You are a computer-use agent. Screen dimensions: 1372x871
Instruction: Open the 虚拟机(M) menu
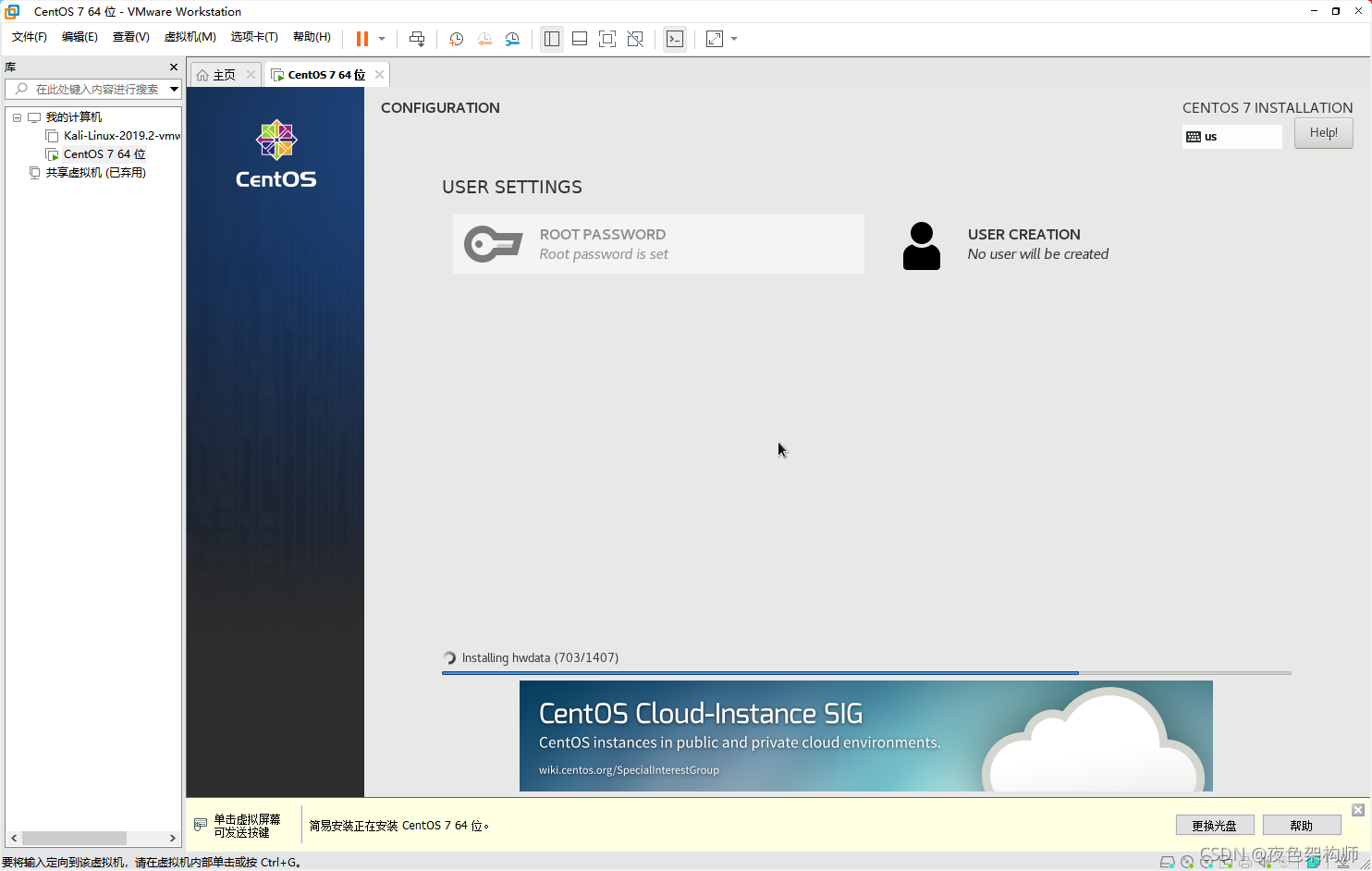(190, 37)
